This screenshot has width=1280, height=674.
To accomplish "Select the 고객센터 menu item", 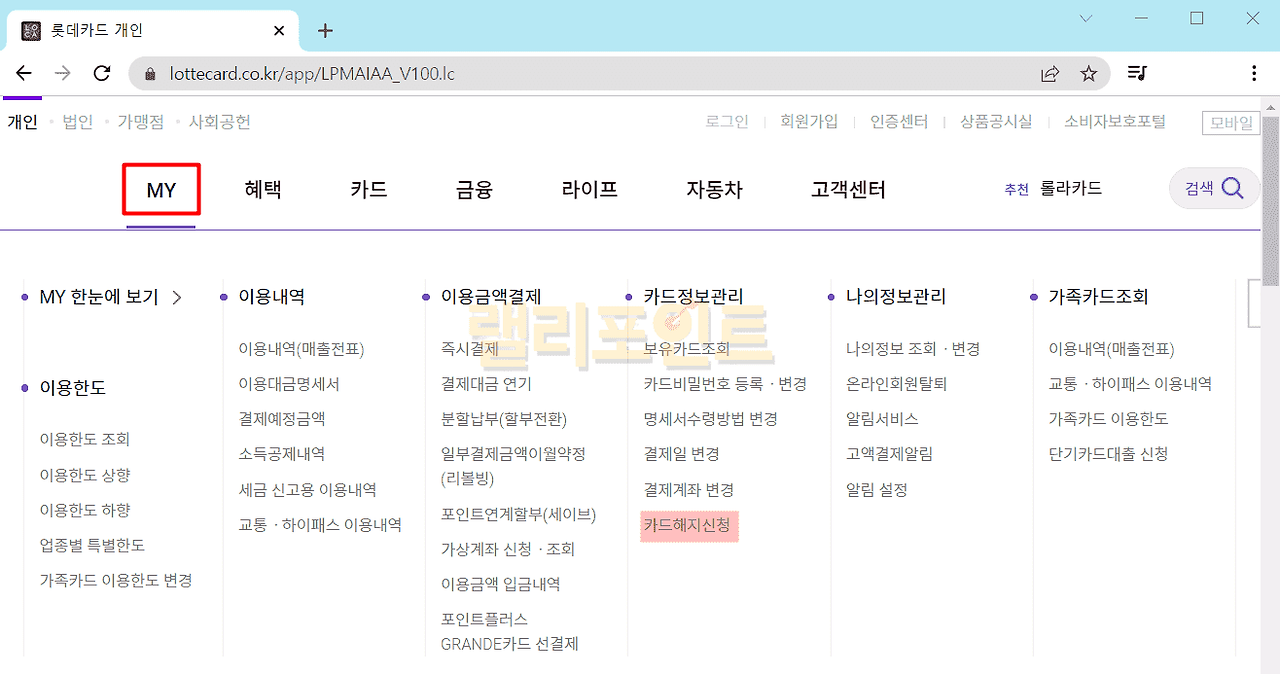I will [847, 190].
